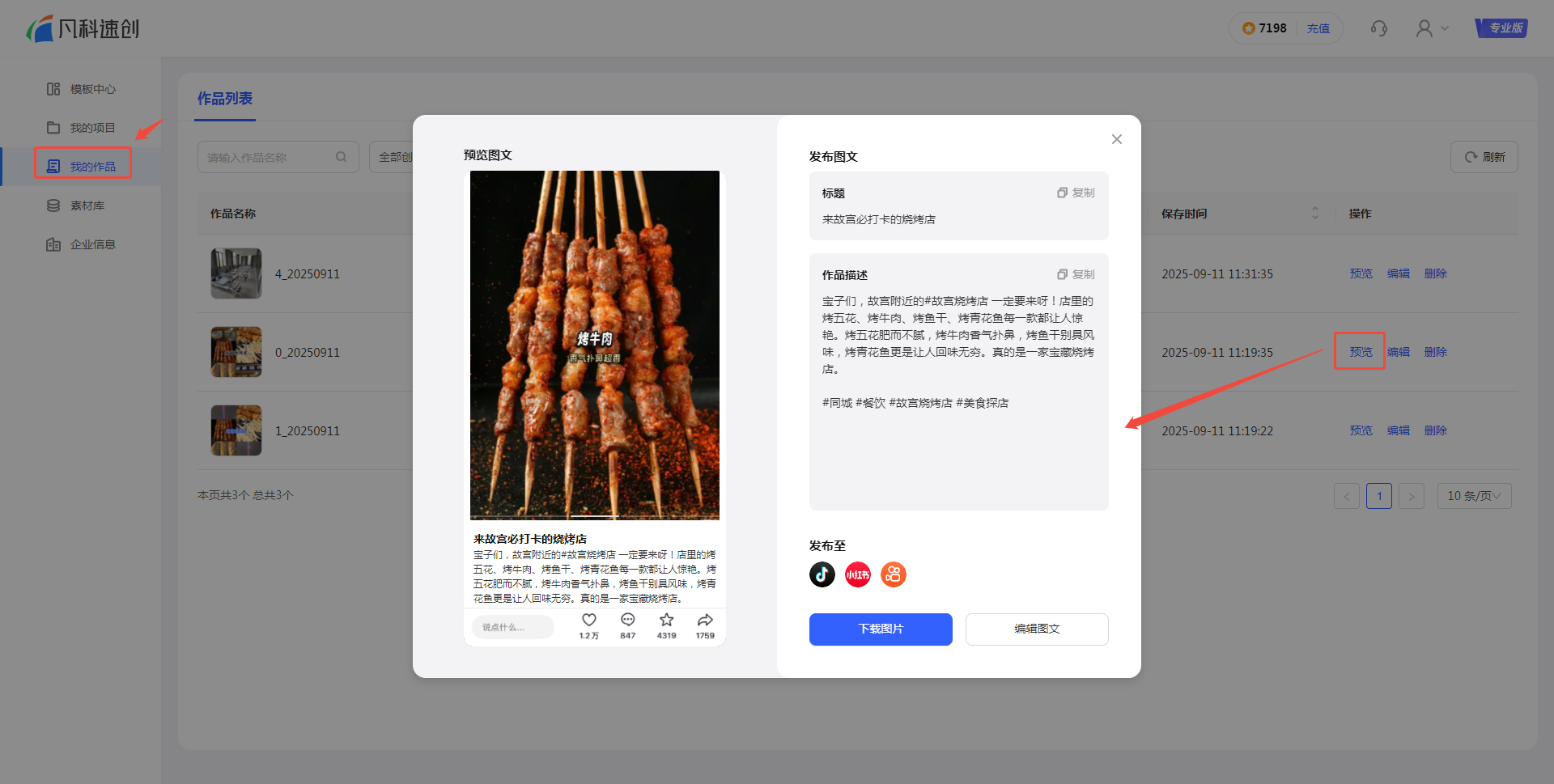Click the 编辑图文 button

click(1037, 629)
